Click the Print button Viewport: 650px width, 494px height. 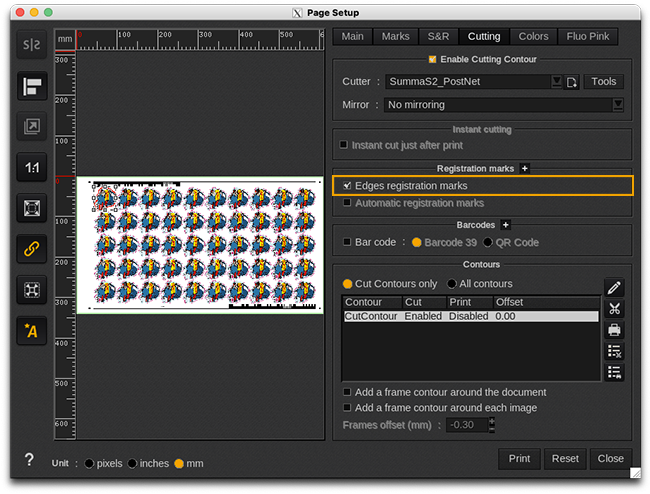(519, 459)
